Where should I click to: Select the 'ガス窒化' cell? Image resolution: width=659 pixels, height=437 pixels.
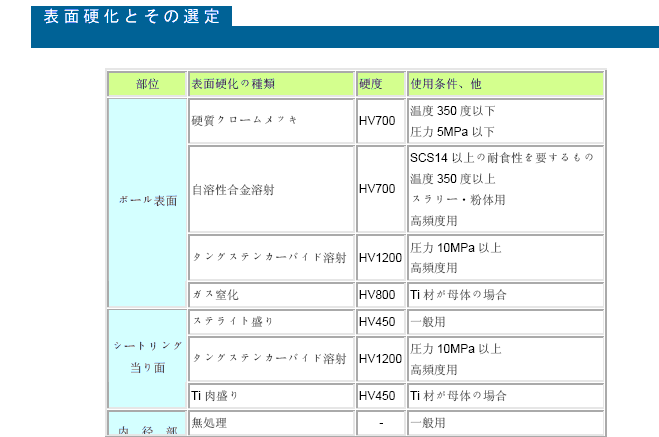tap(272, 295)
